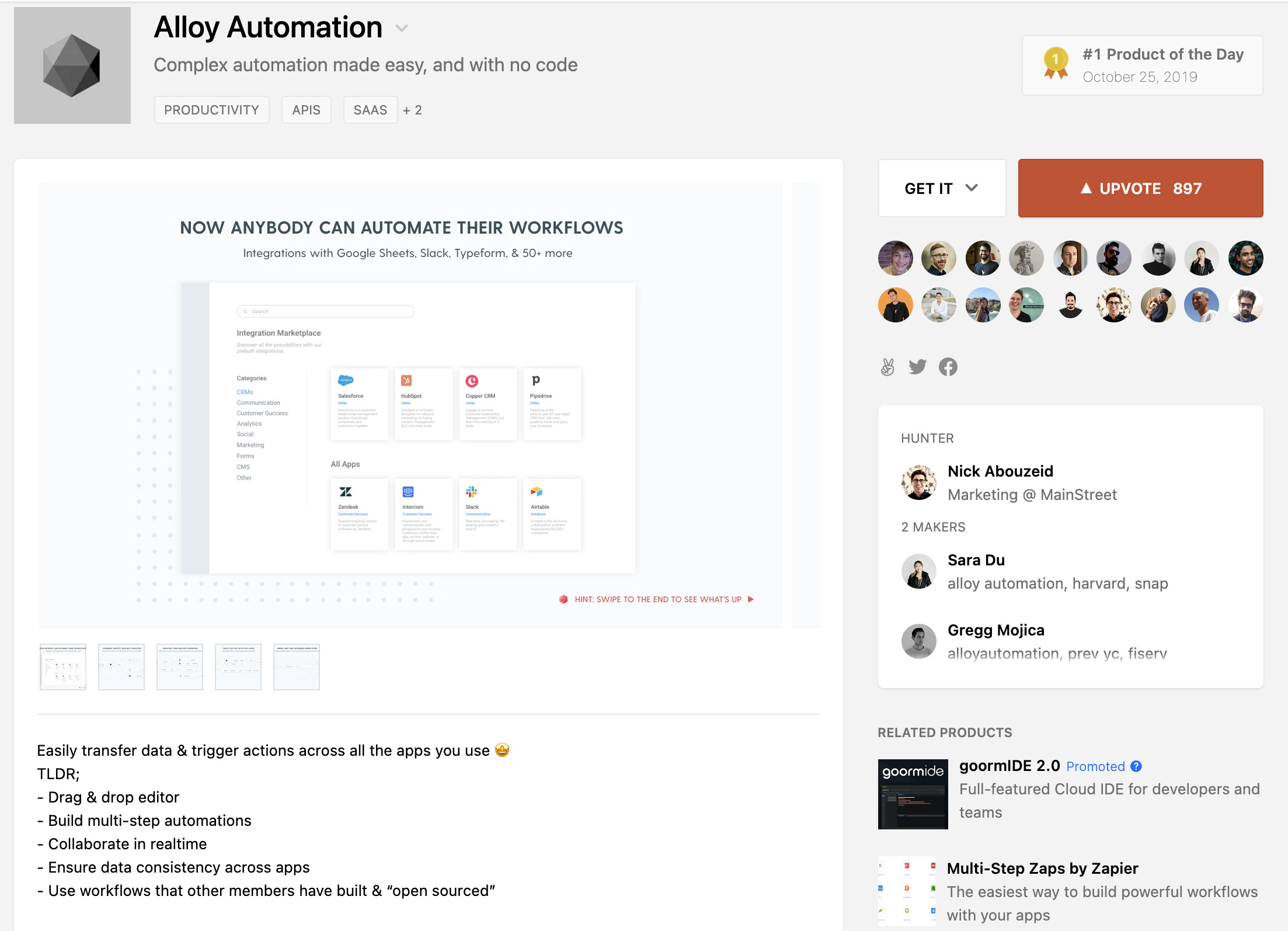Open the Promoted label link
This screenshot has width=1288, height=931.
(1095, 766)
